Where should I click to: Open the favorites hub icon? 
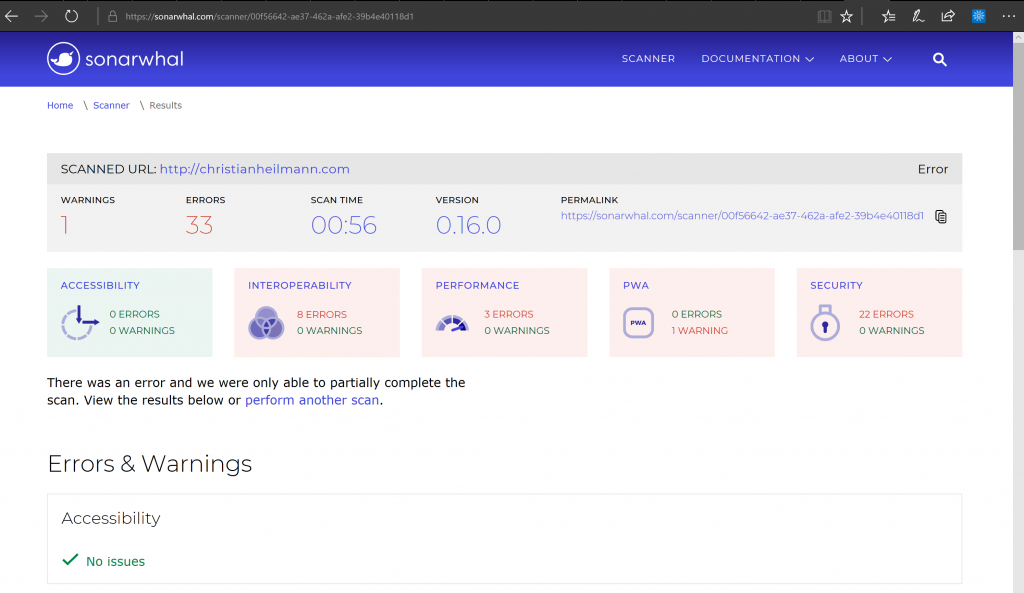click(x=888, y=16)
